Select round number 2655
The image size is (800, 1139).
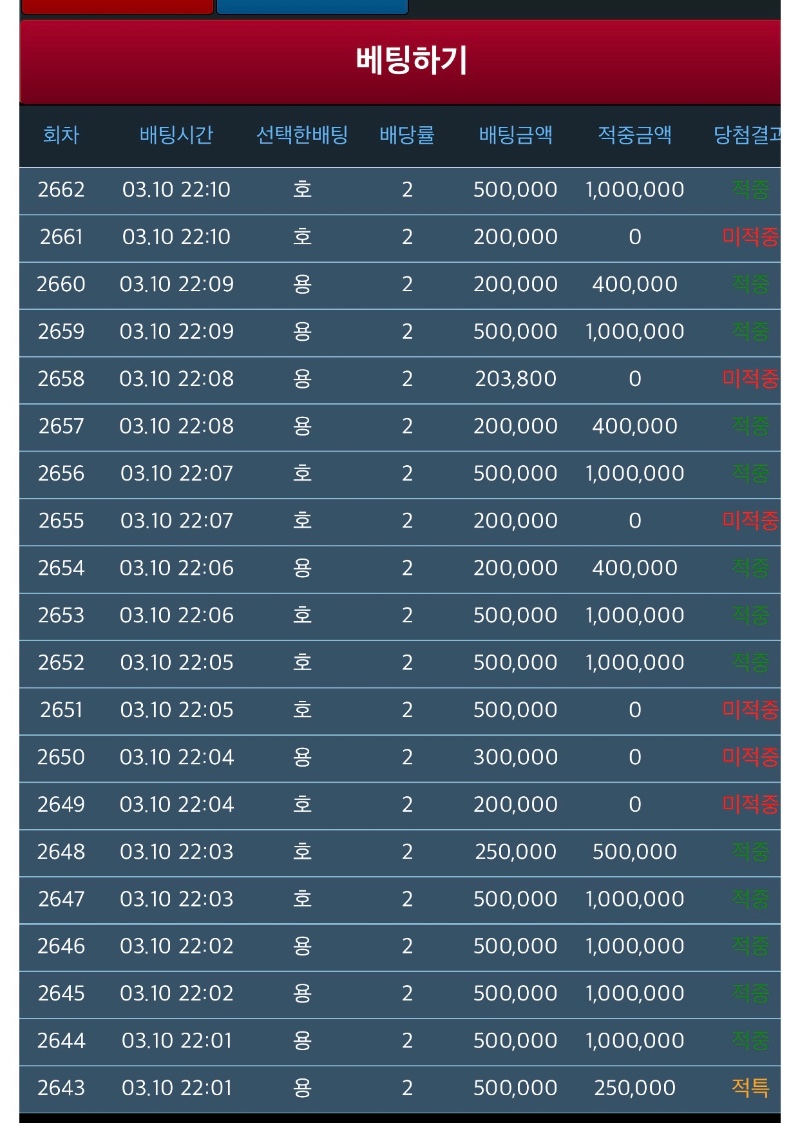coord(61,521)
